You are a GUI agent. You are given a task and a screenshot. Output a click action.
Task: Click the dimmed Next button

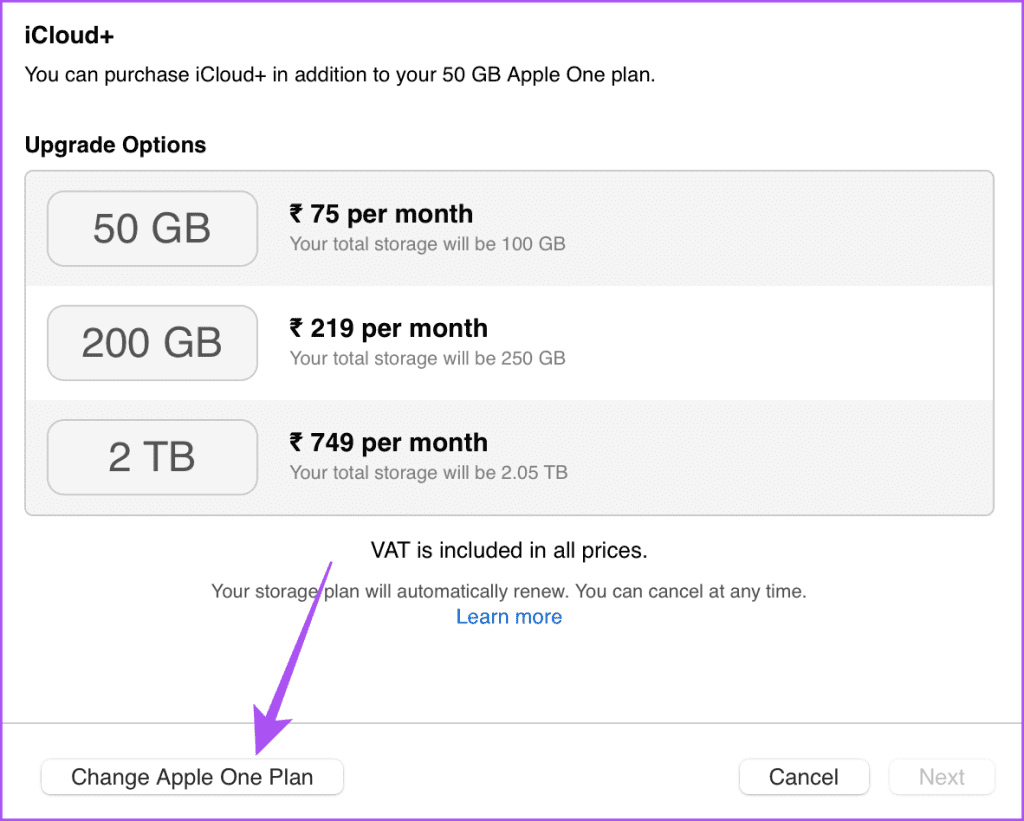tap(942, 777)
